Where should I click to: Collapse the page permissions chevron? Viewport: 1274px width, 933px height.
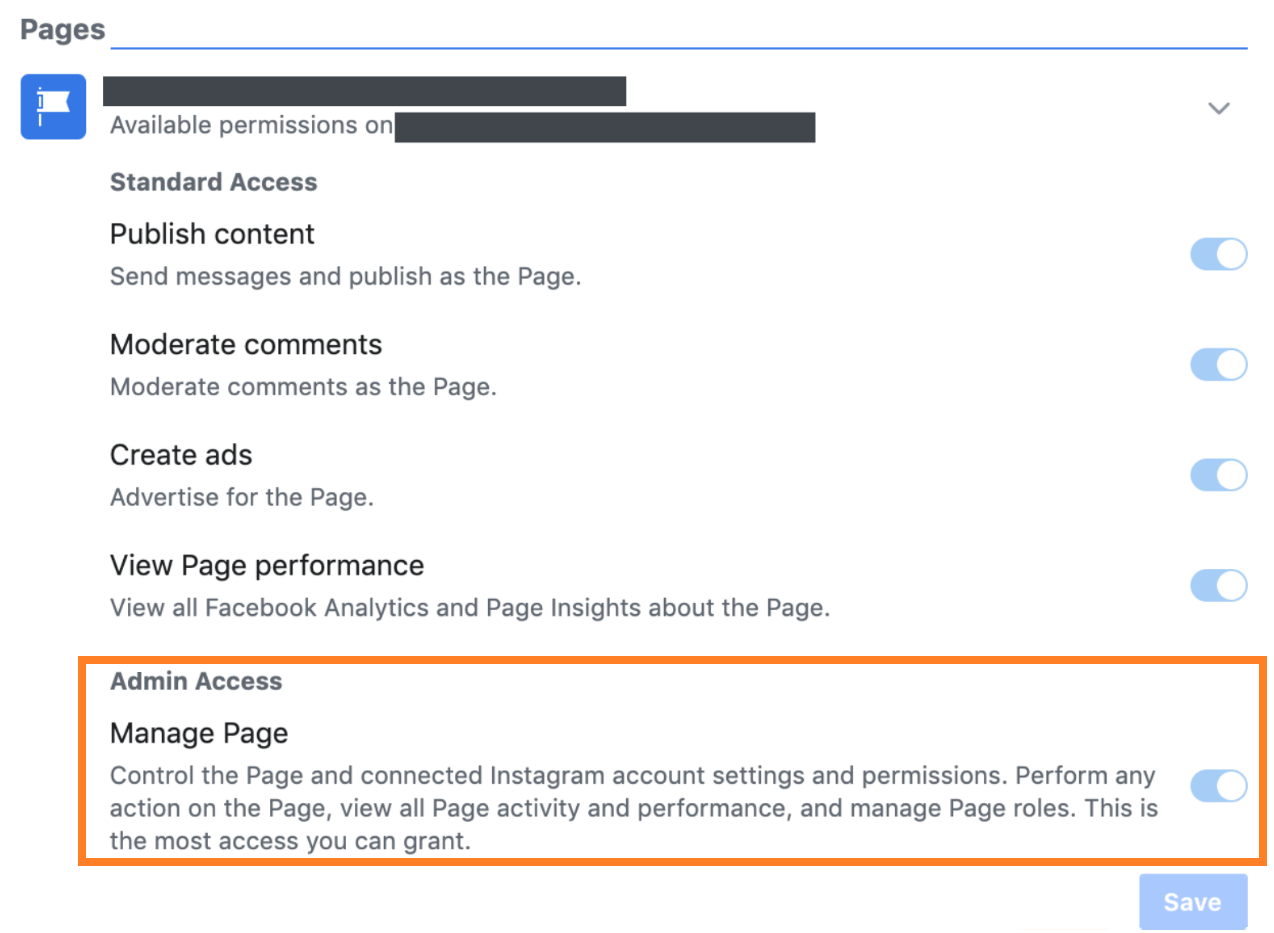pyautogui.click(x=1218, y=108)
